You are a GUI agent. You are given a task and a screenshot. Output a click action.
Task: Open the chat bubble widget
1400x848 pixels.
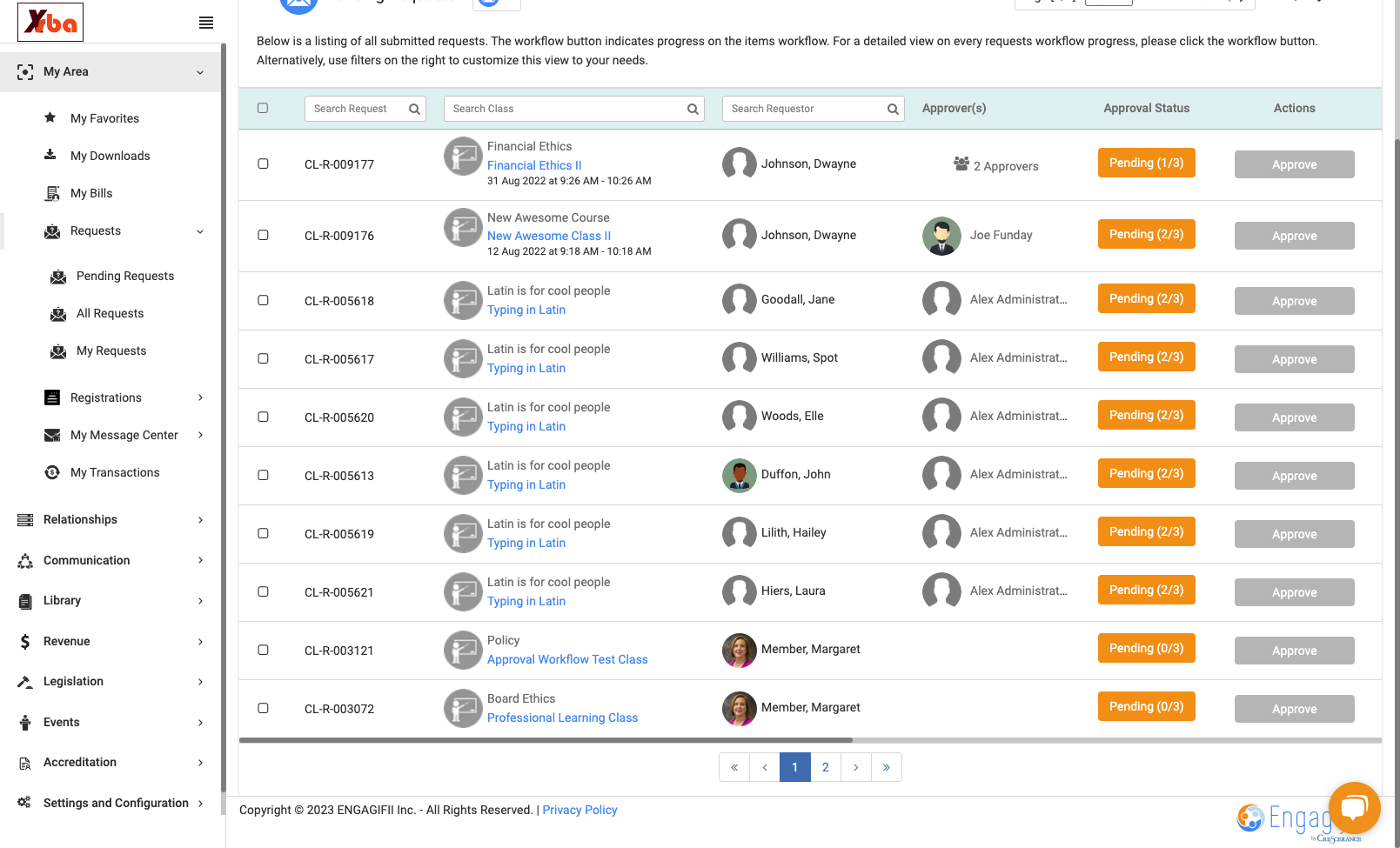[1355, 808]
